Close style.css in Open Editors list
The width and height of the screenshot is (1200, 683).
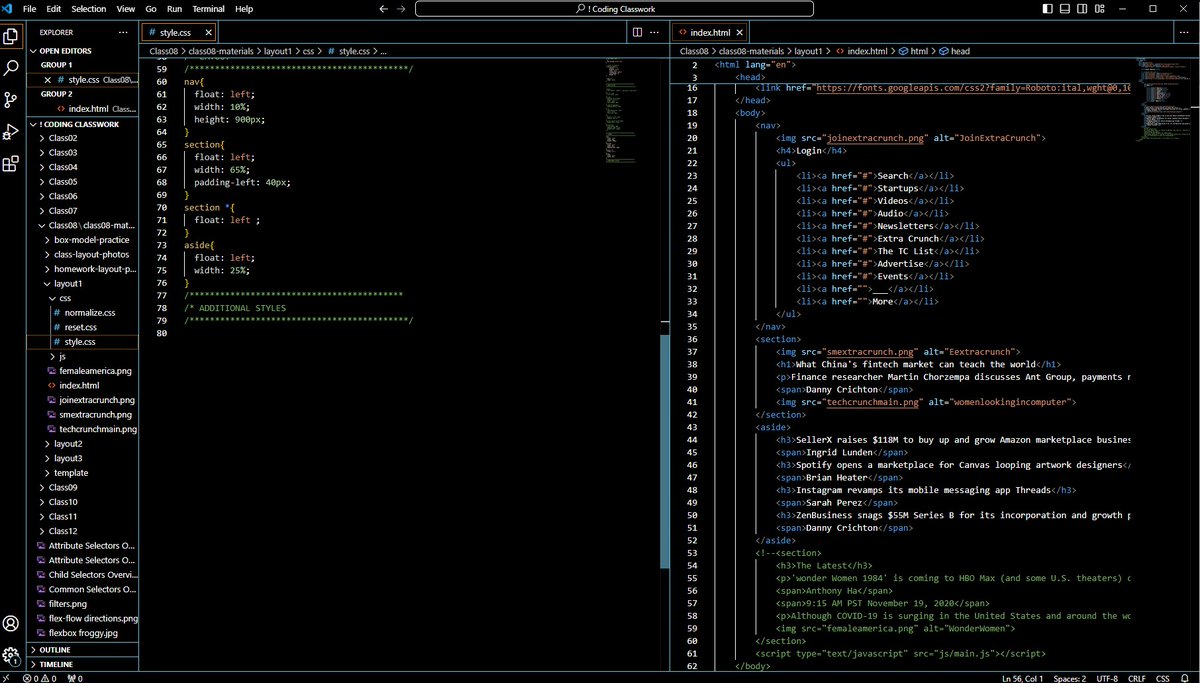point(47,79)
